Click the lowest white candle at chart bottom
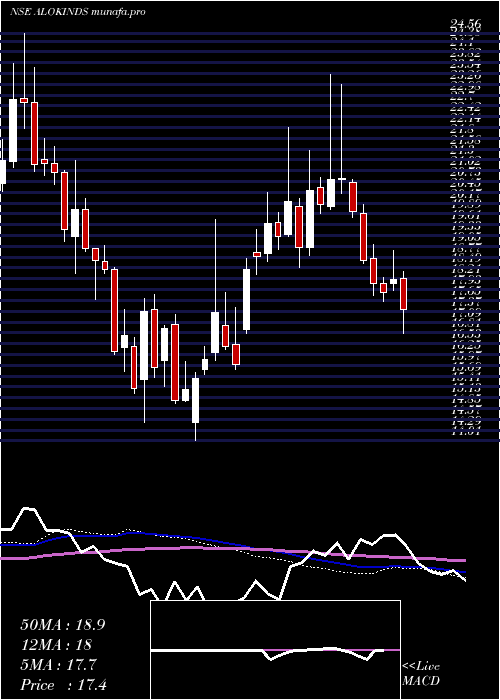 coord(196,400)
